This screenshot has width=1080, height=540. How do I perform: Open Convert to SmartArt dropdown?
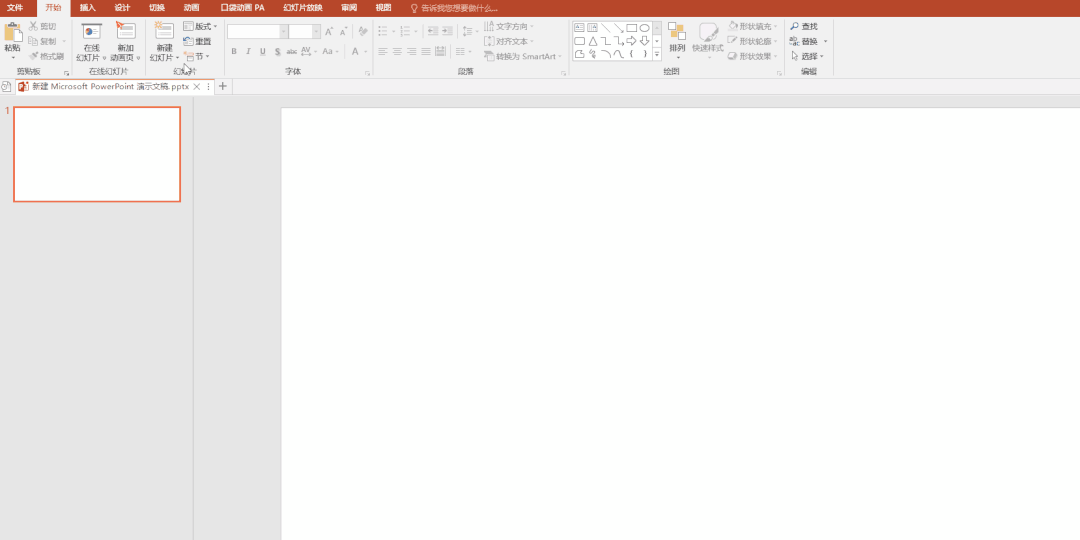click(523, 56)
